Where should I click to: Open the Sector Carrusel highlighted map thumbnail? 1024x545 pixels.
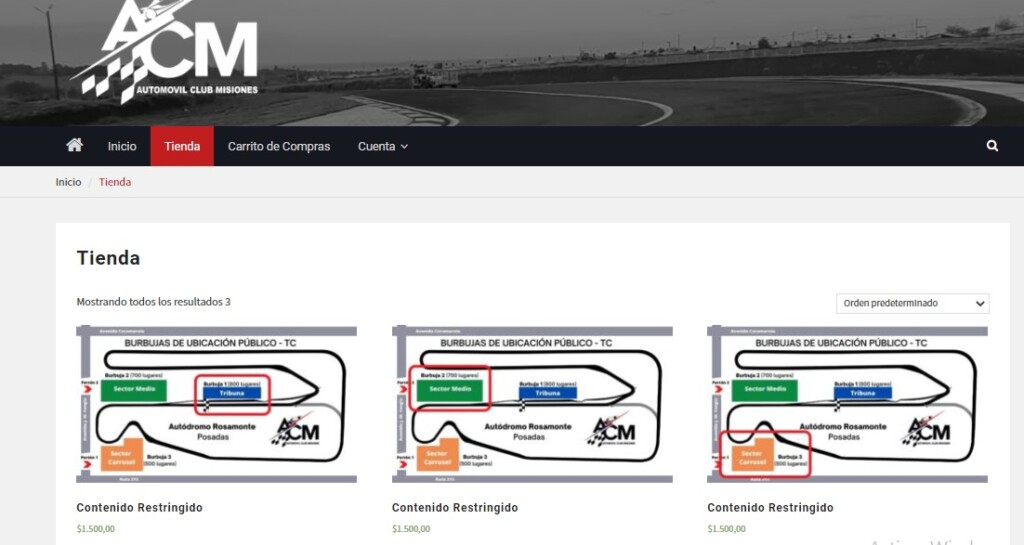tap(847, 404)
